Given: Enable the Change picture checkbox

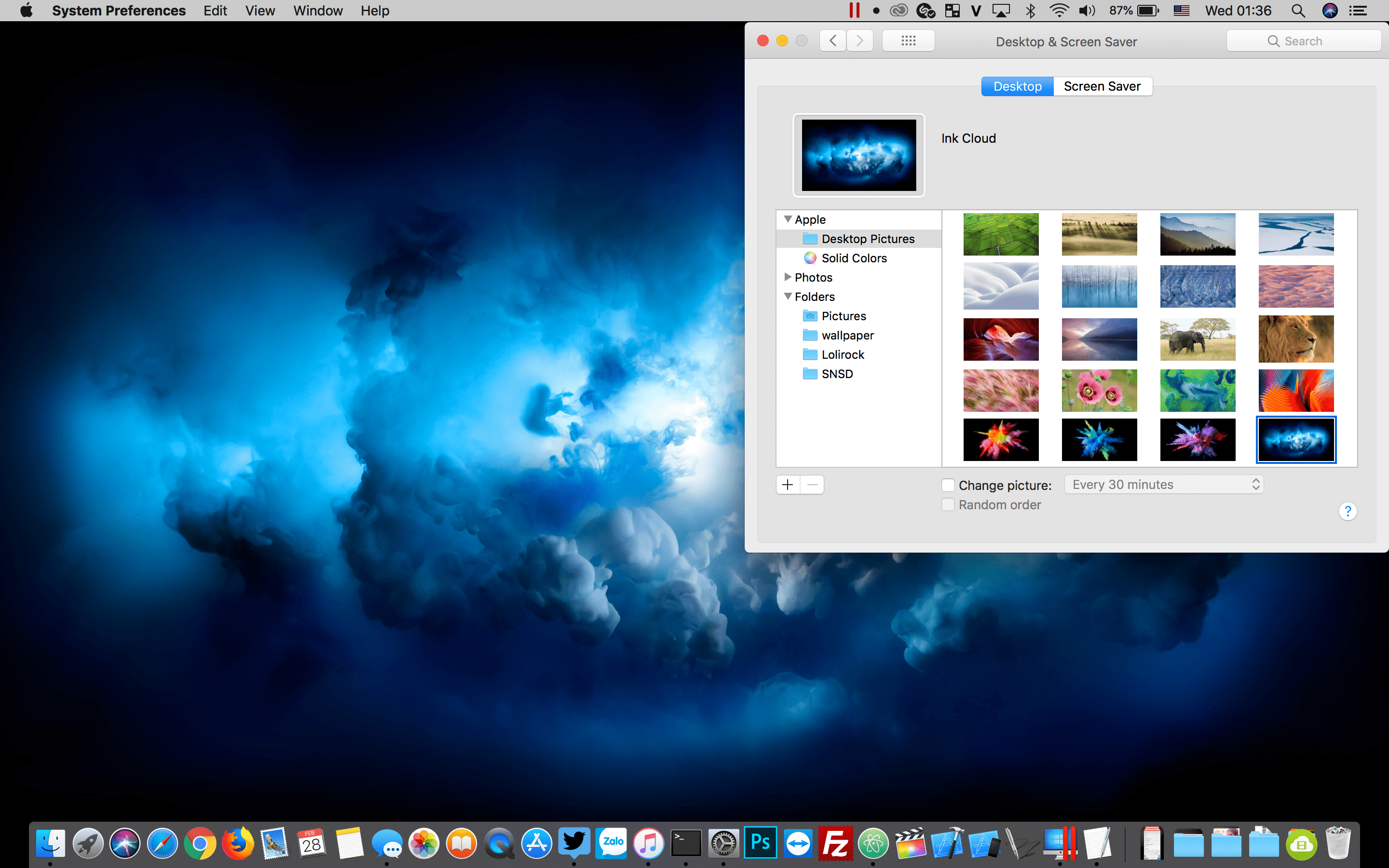Looking at the screenshot, I should 948,486.
